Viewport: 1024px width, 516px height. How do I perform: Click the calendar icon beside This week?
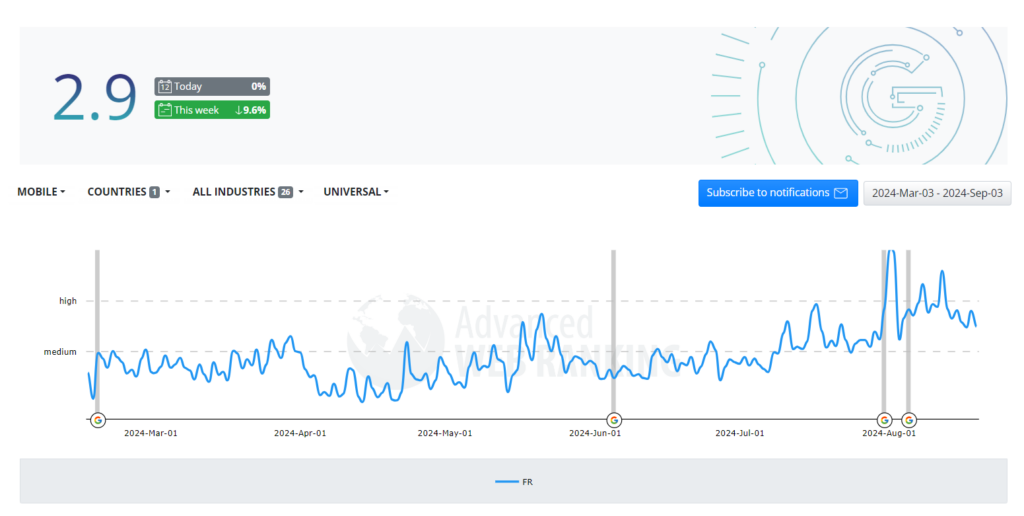coord(165,110)
